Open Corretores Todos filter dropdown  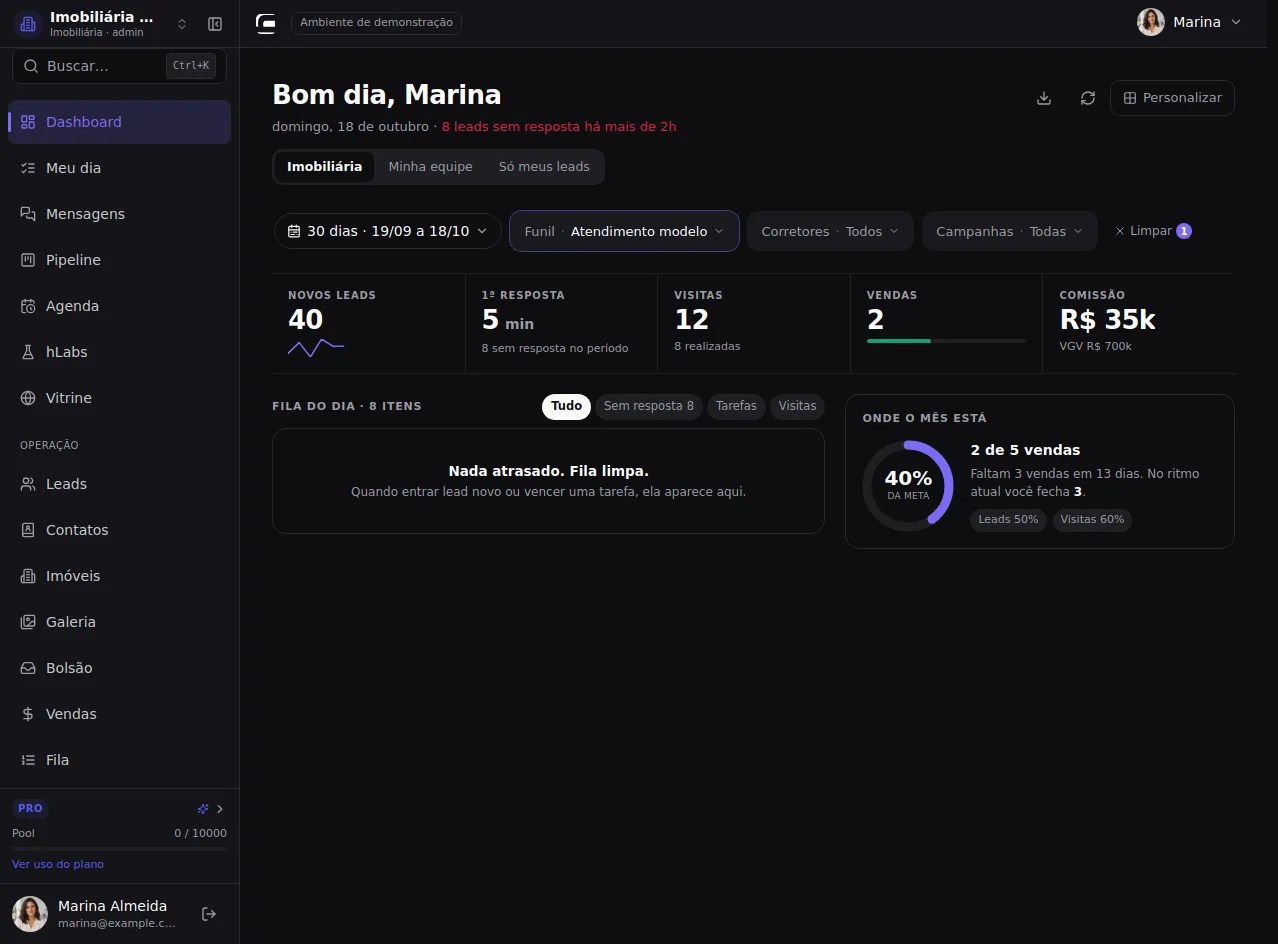(x=830, y=231)
